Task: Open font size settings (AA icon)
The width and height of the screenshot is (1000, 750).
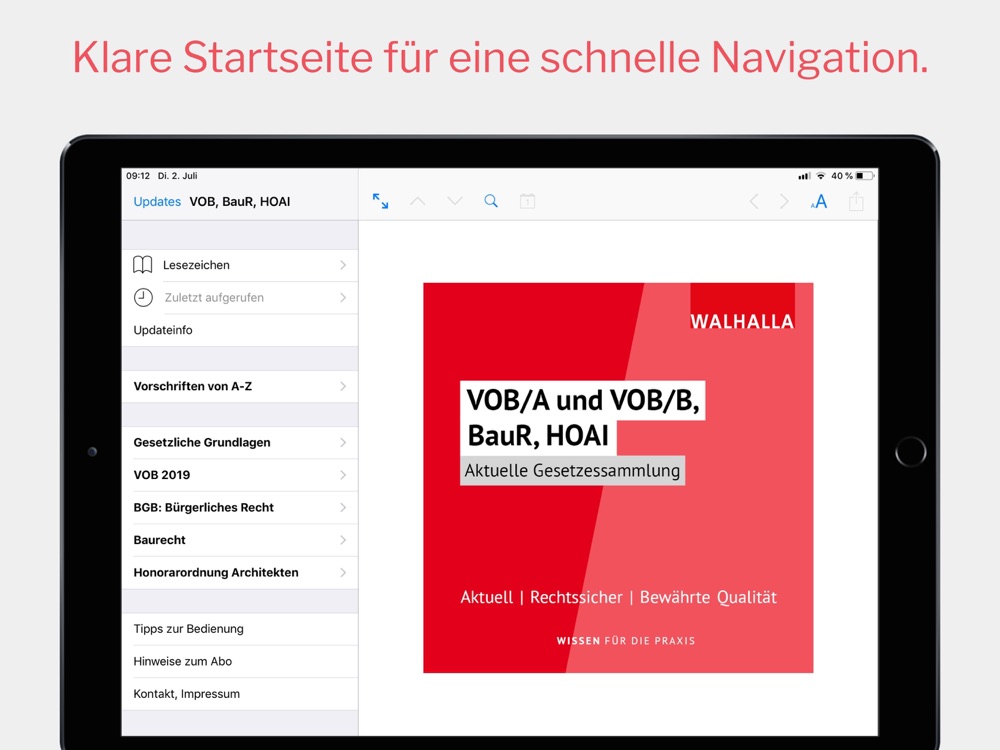Action: pyautogui.click(x=819, y=202)
